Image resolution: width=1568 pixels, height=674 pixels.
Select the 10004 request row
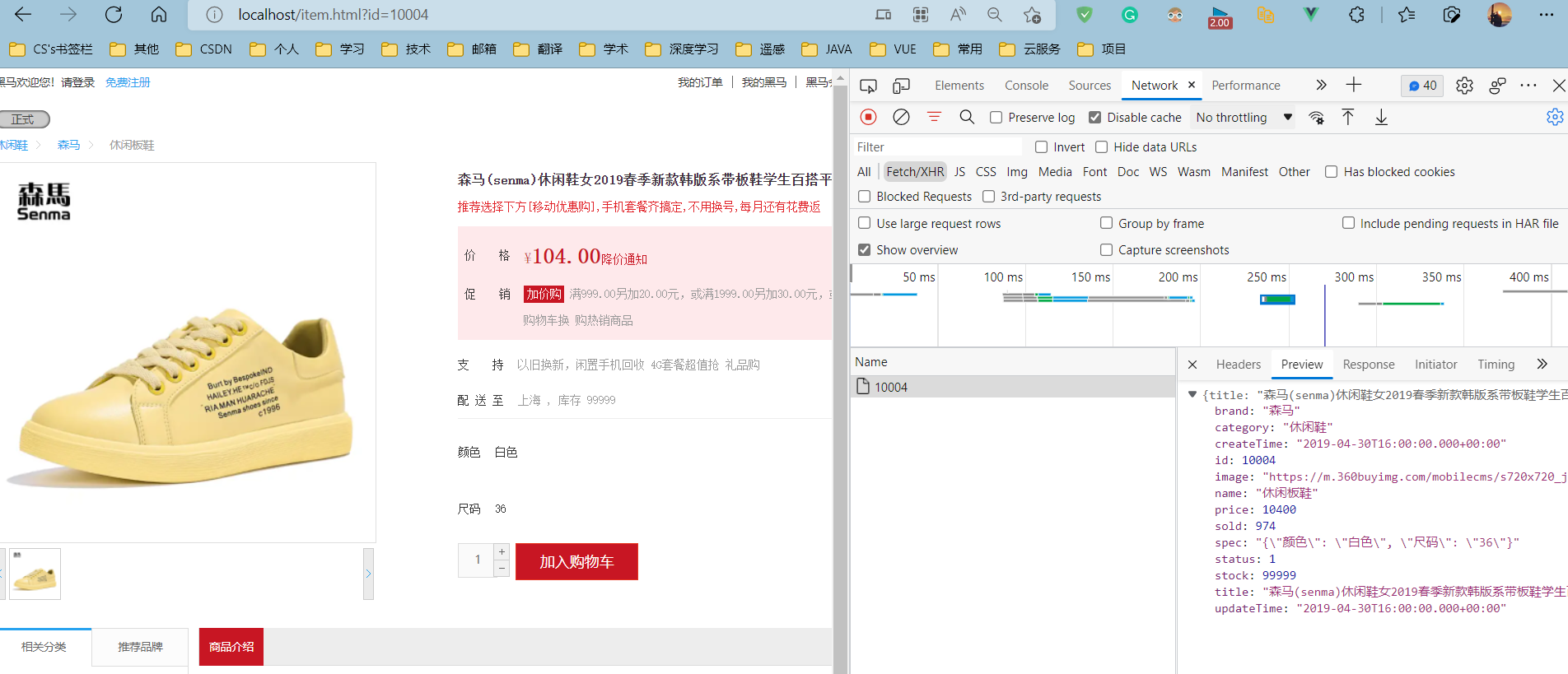point(1012,387)
